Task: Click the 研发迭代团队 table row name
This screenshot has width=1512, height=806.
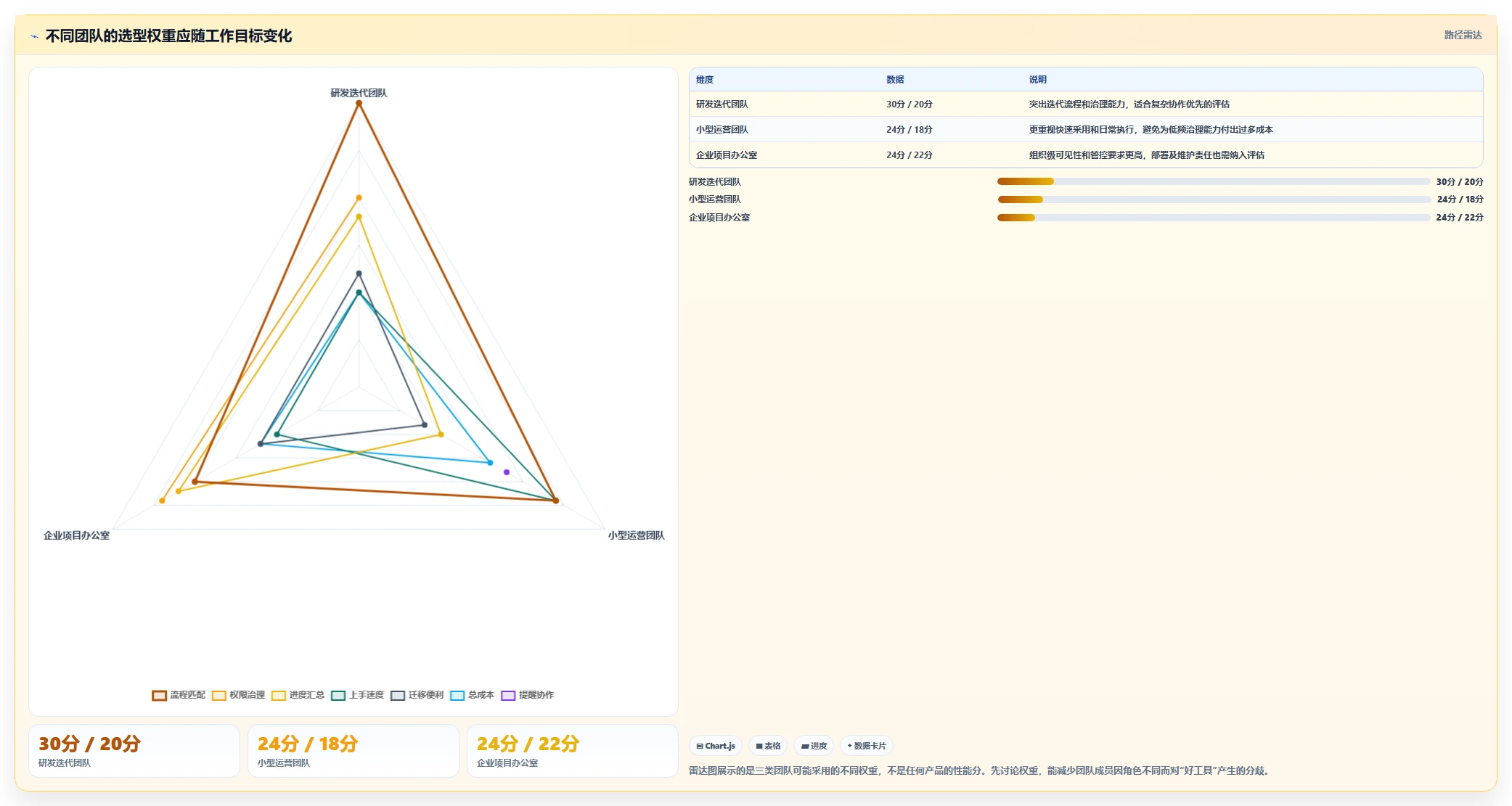Action: 722,104
